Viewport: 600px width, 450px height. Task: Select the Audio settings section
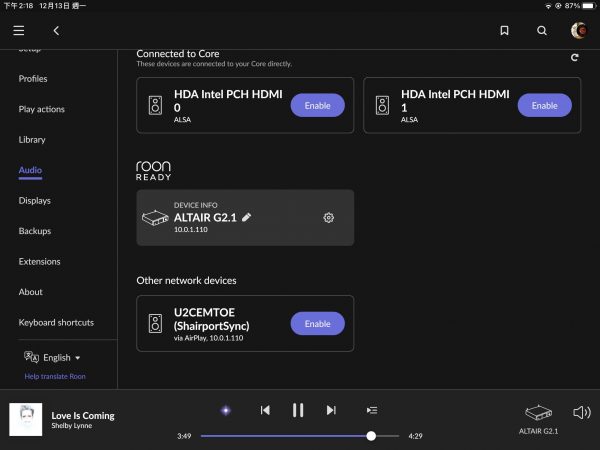(30, 170)
